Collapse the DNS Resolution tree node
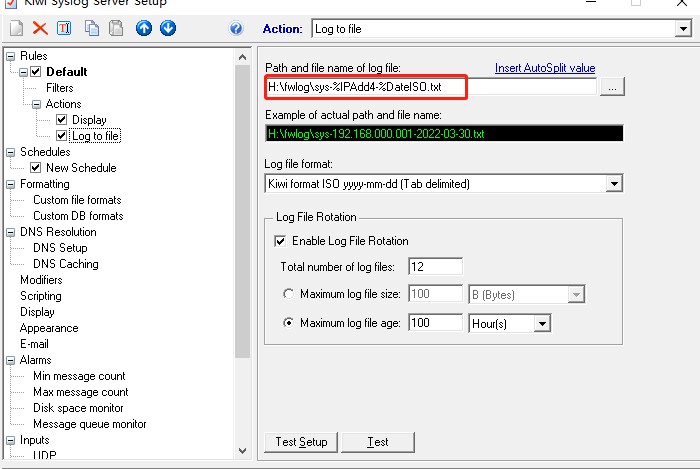This screenshot has height=469, width=700. (11, 232)
